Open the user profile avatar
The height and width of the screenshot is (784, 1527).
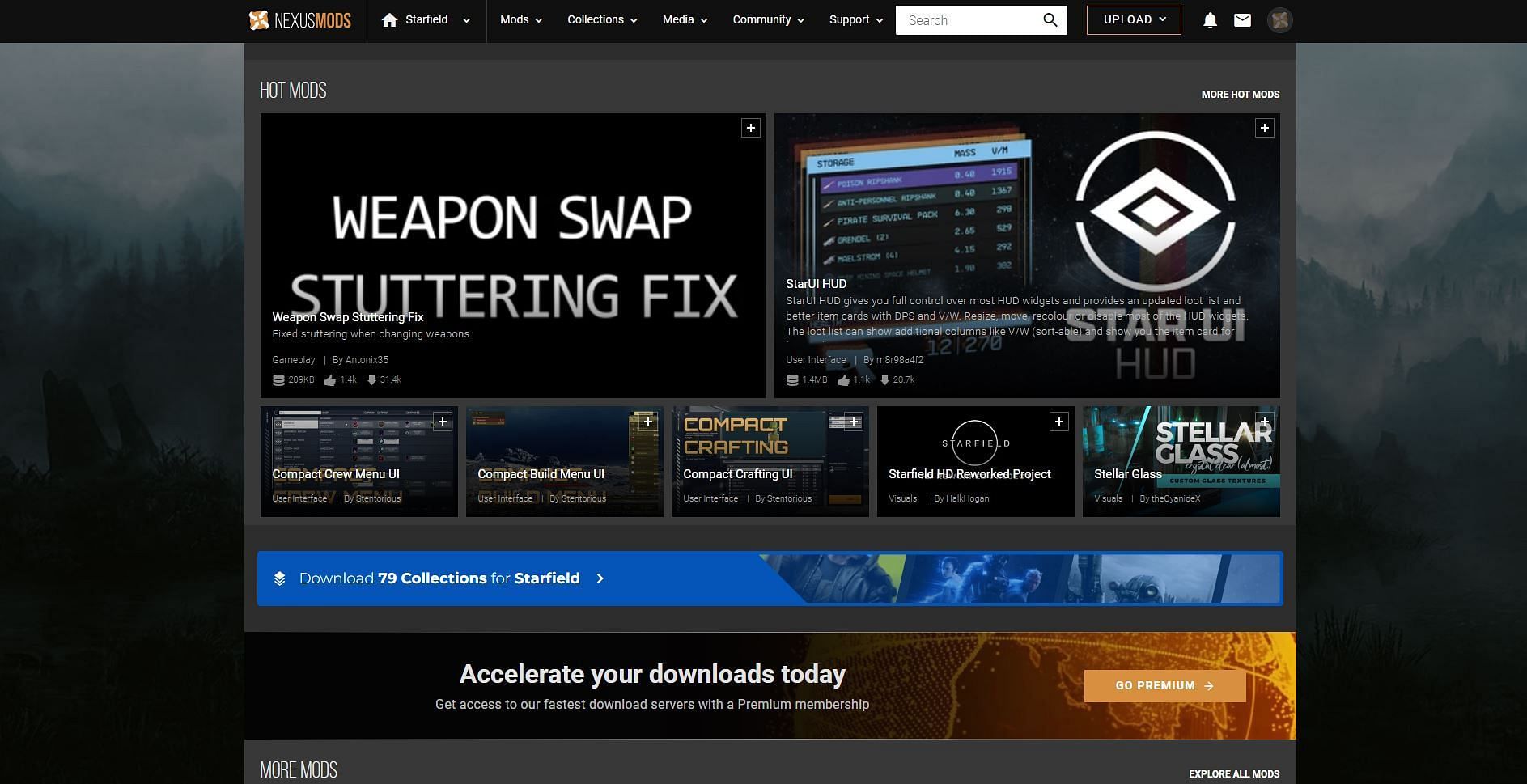click(x=1279, y=20)
